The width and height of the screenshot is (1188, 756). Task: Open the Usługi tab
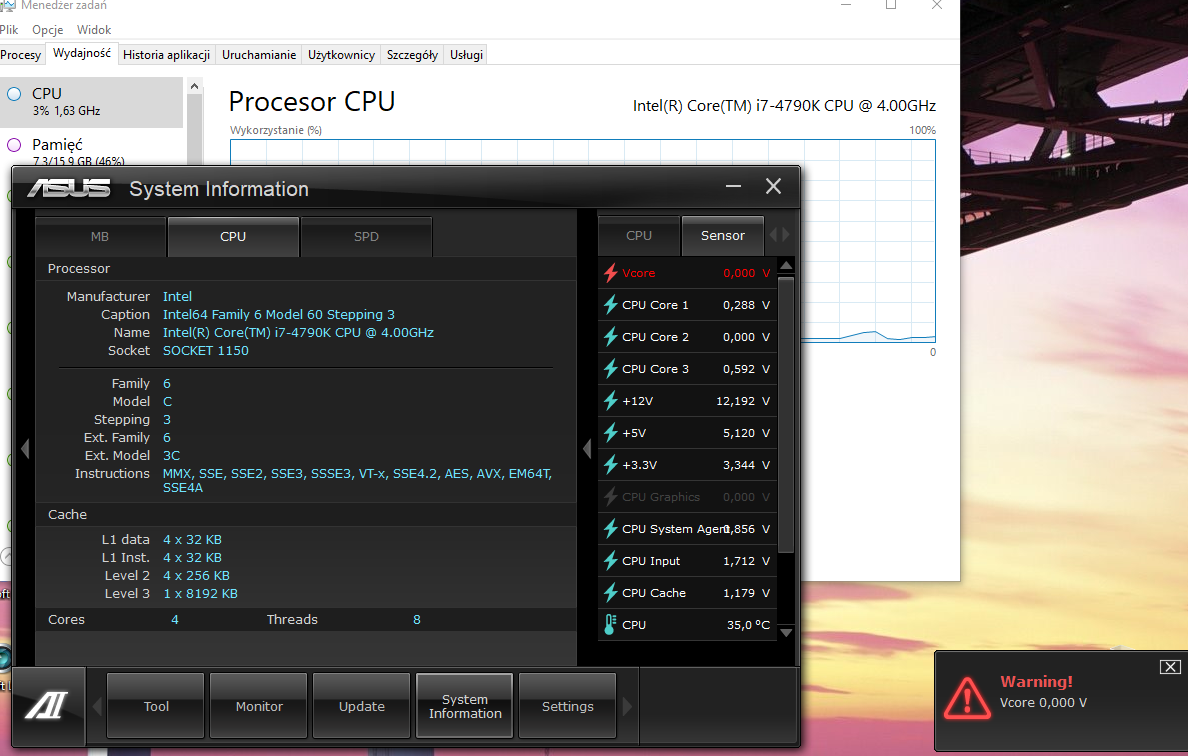[467, 55]
